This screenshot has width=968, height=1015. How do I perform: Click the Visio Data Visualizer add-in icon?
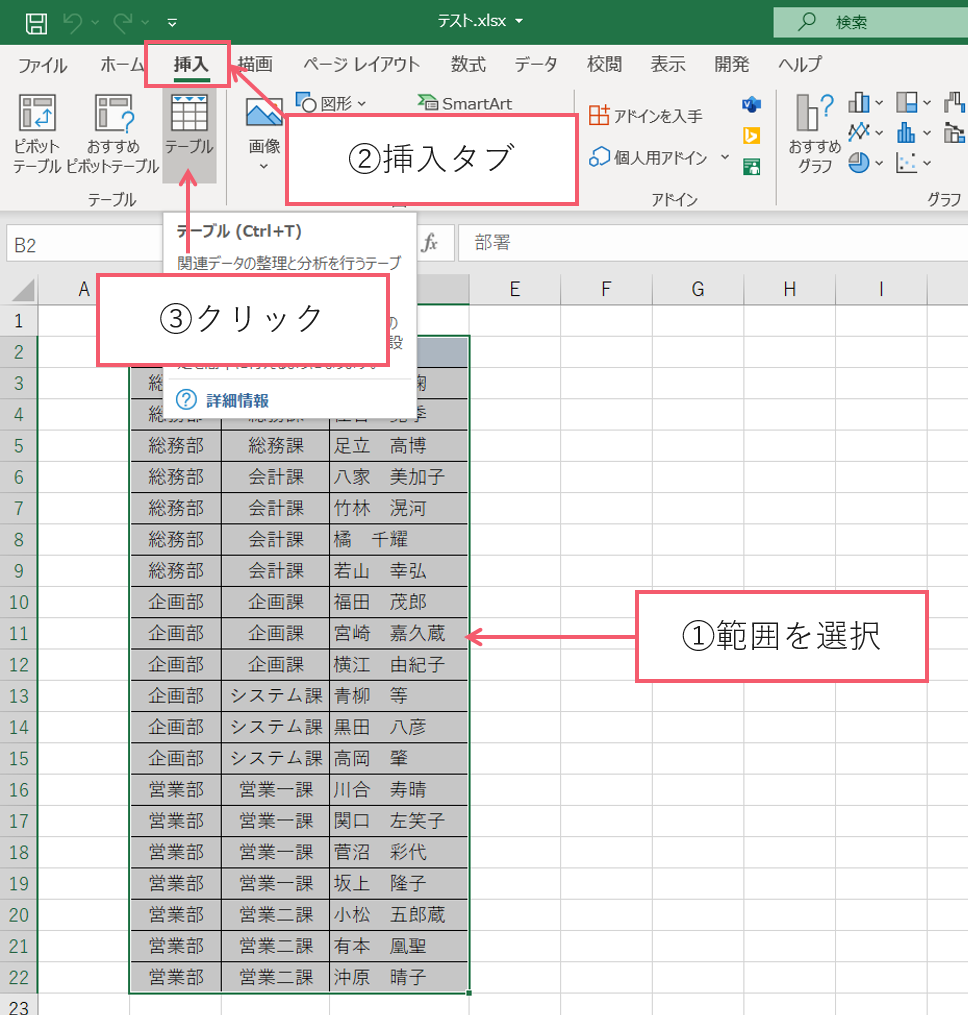(752, 105)
